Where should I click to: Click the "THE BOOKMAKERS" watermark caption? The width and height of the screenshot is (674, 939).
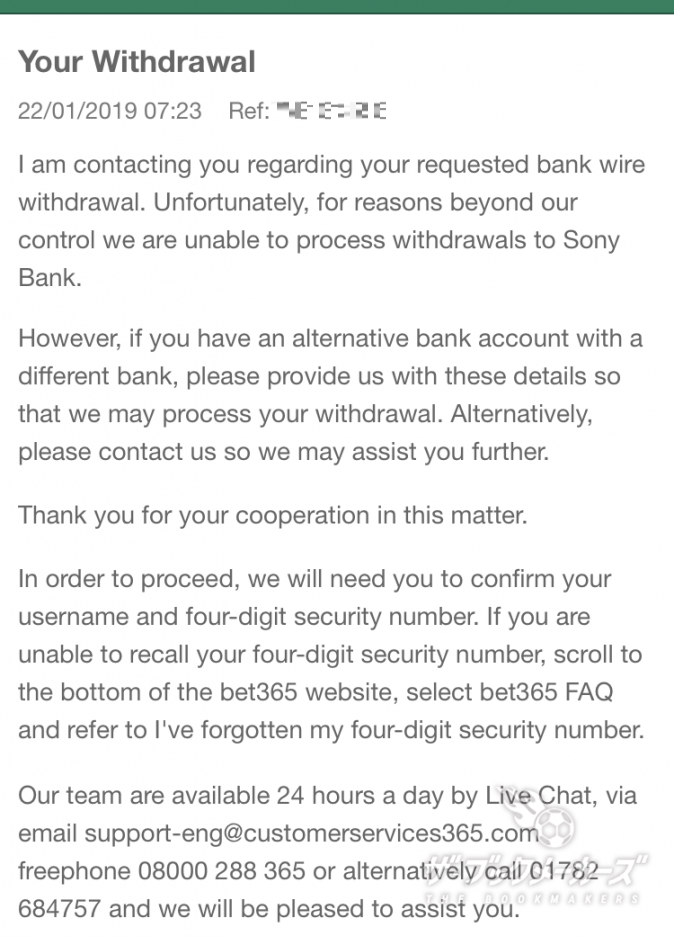pos(532,898)
